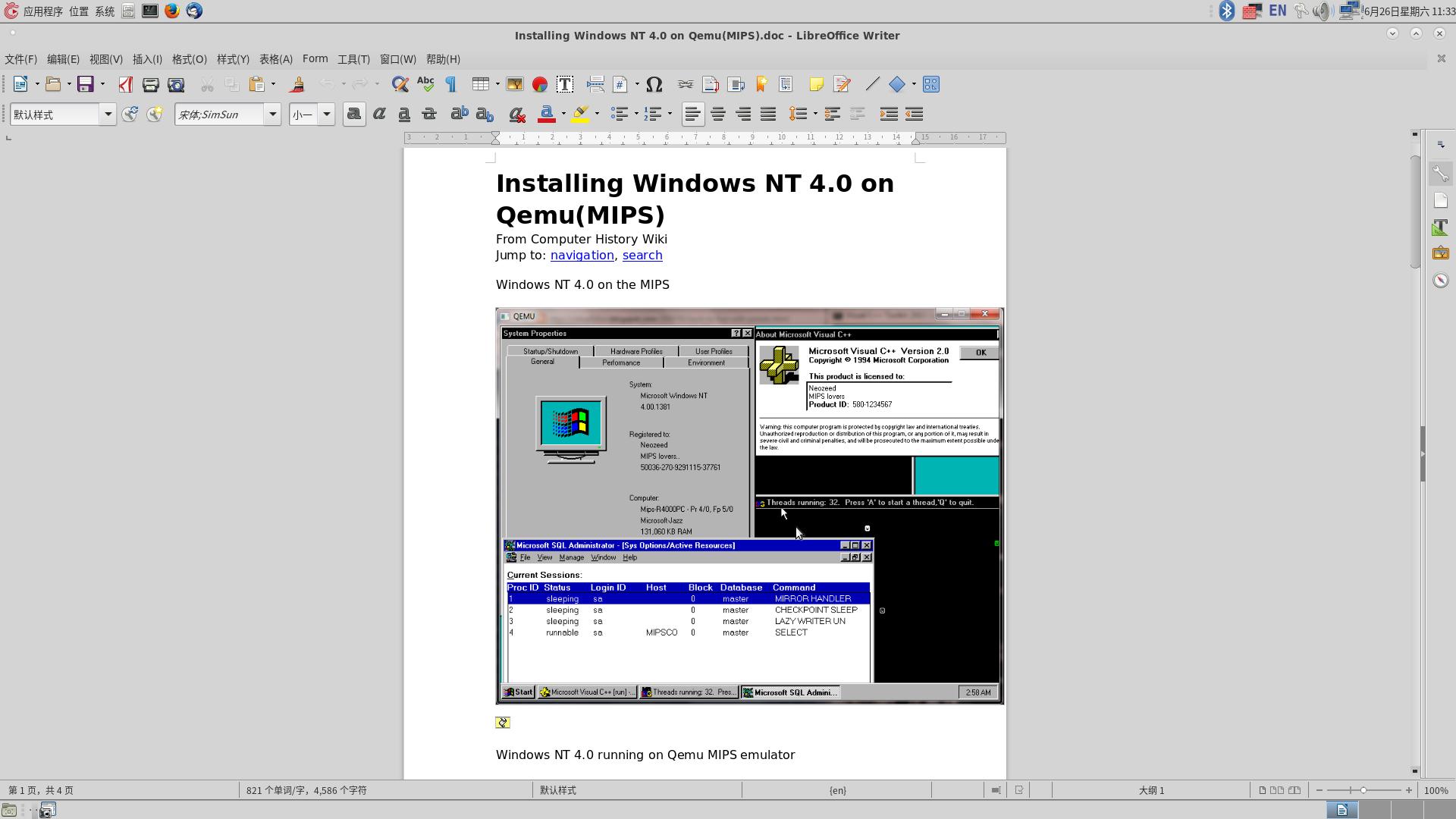
Task: Open Find & Replace tool
Action: [x=400, y=84]
